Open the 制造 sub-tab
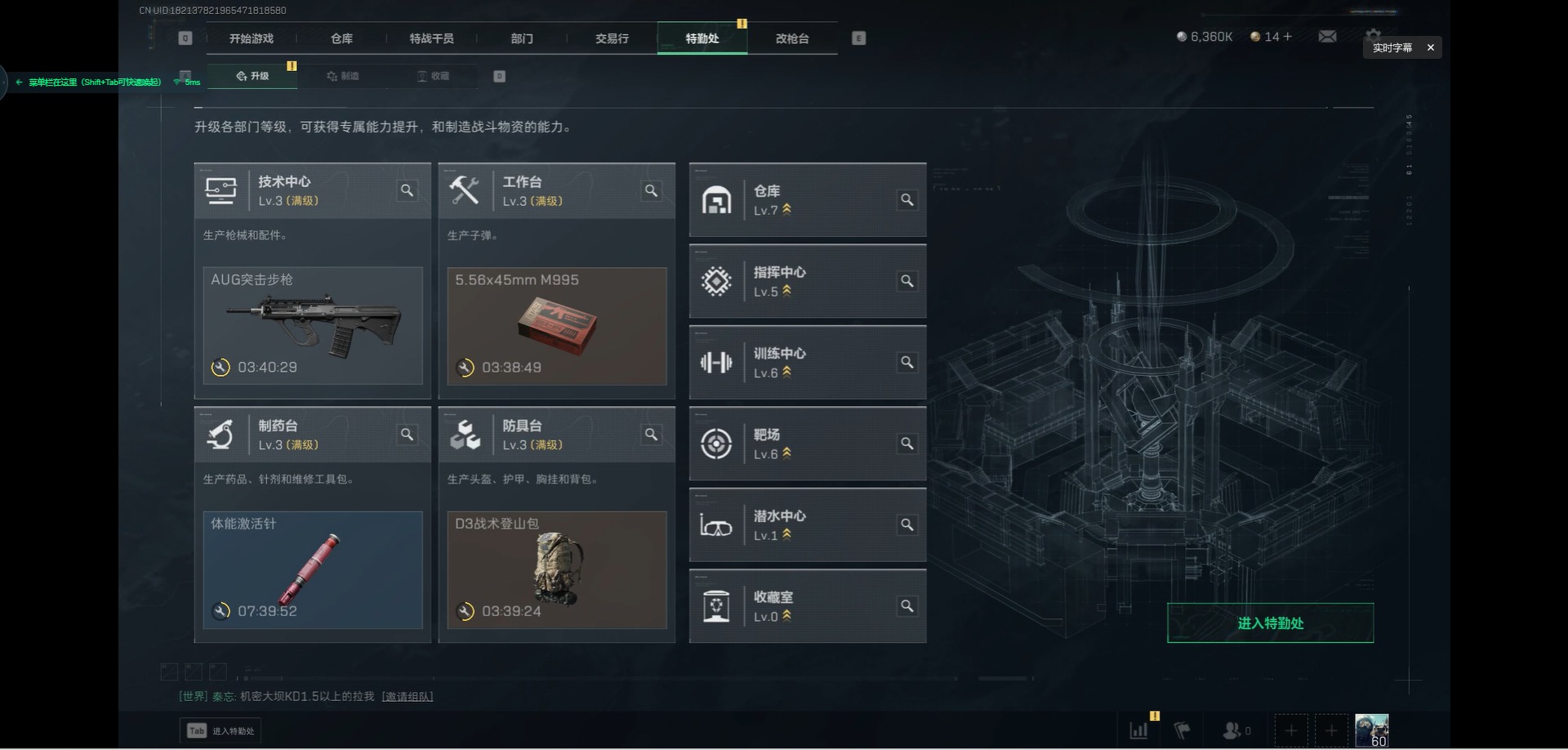This screenshot has width=1568, height=750. point(343,76)
